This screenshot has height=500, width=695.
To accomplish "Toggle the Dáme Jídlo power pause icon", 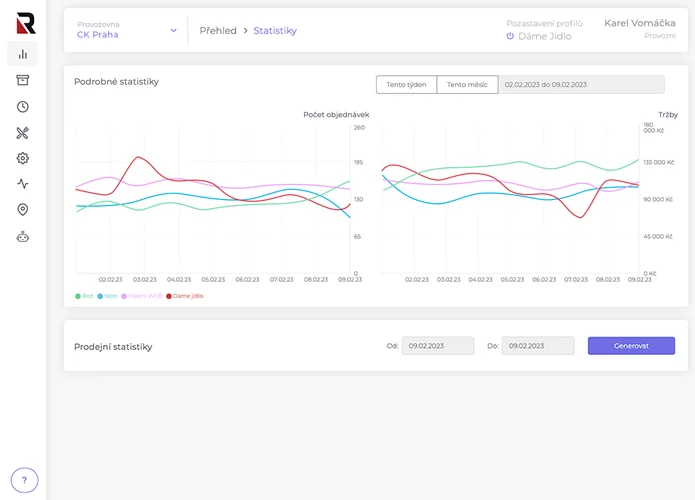I will (x=509, y=36).
